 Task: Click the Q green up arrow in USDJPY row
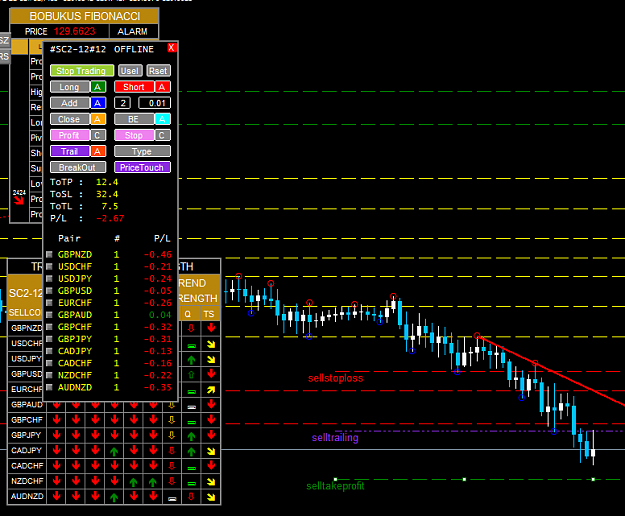191,360
